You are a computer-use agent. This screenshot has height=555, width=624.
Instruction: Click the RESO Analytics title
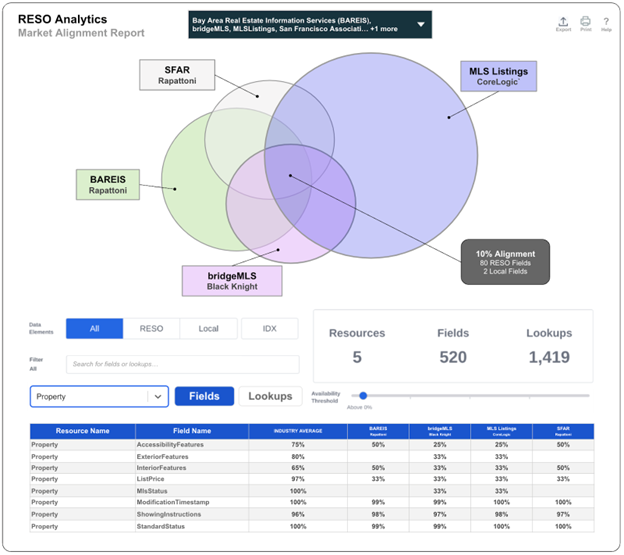[x=63, y=19]
